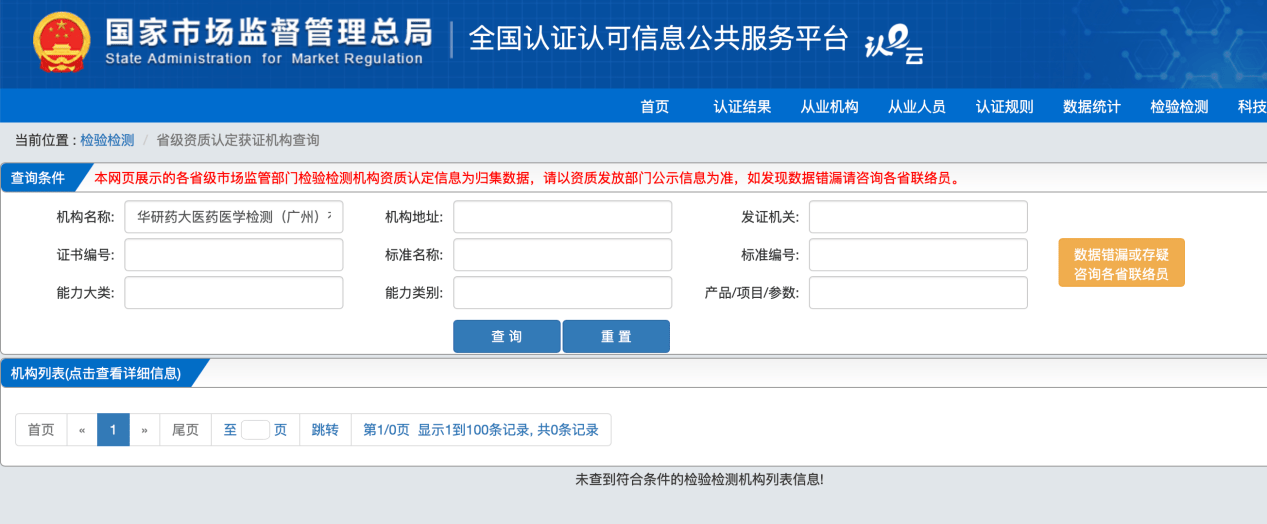Go to 首页 in pagination

41,430
